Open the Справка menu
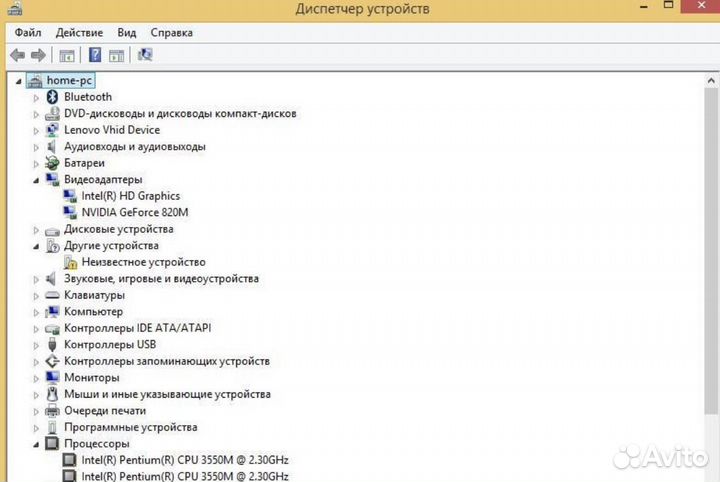 click(172, 33)
